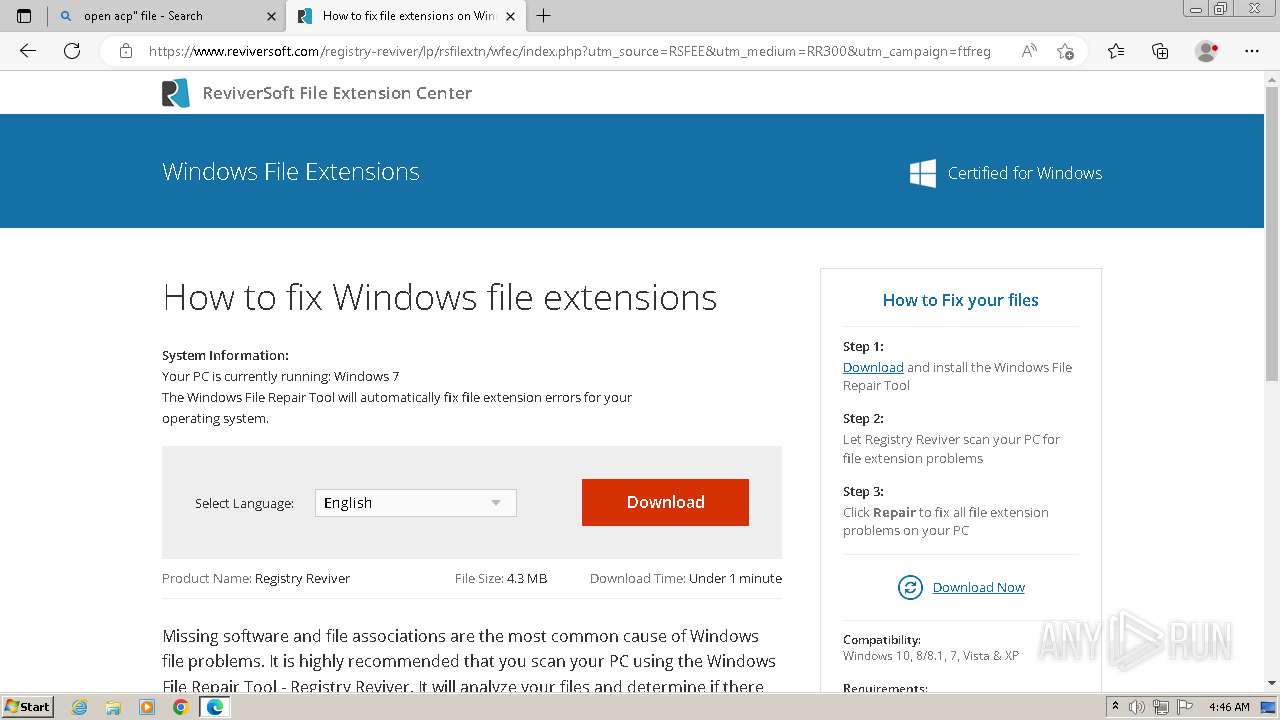Click 'How to Fix your files' sidebar heading

click(960, 300)
